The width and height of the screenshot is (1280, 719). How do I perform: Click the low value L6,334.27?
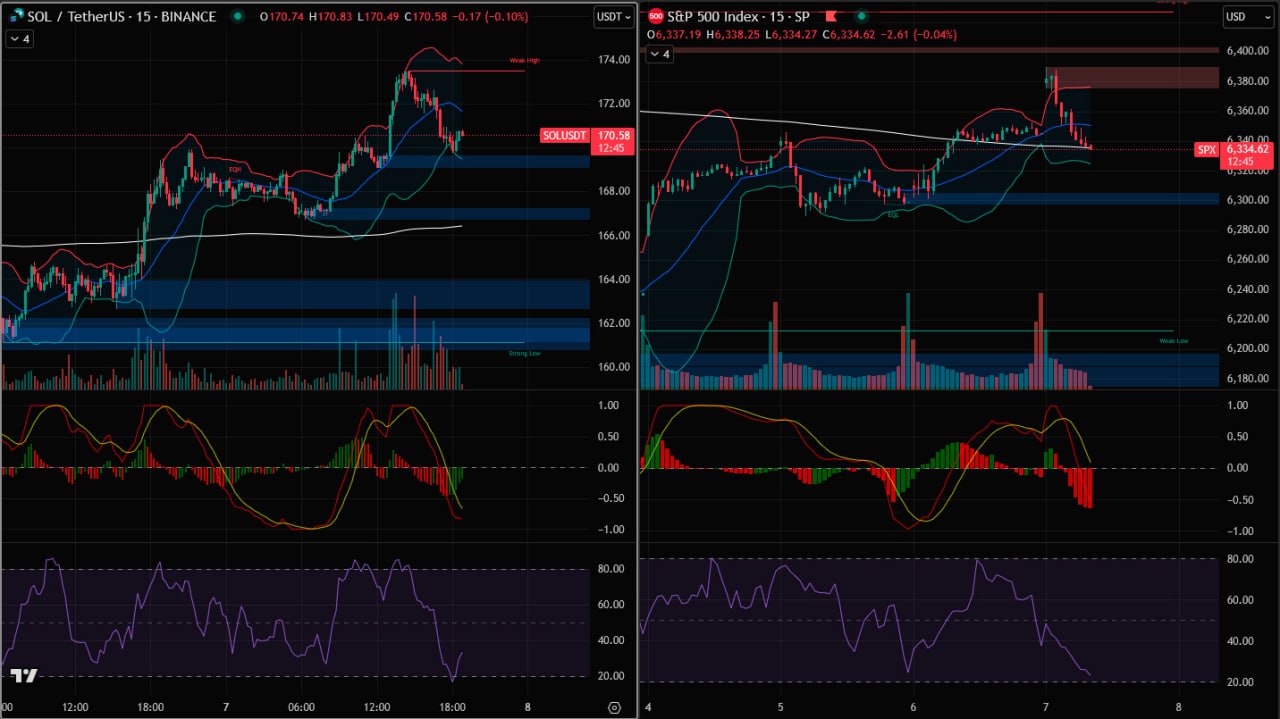[791, 34]
